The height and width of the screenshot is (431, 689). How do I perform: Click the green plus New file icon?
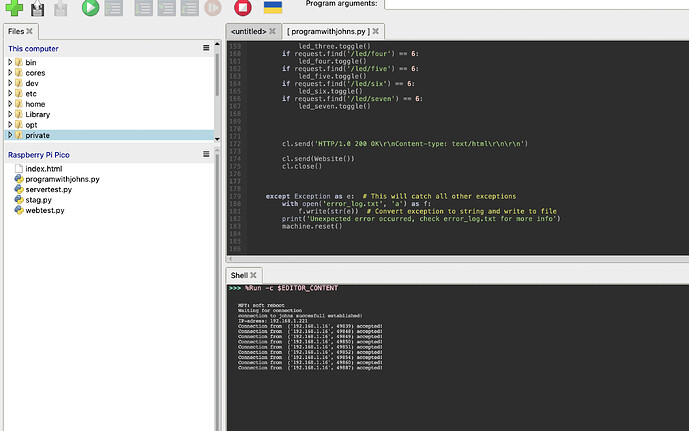(x=14, y=7)
